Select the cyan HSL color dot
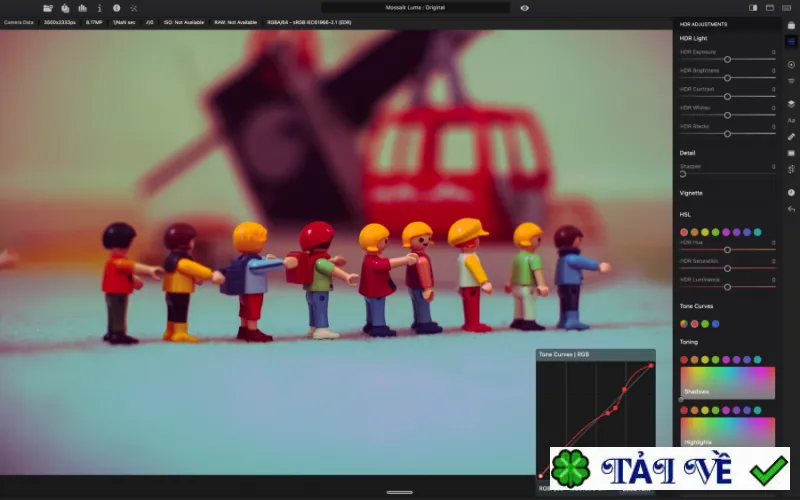The width and height of the screenshot is (800, 500). [x=758, y=232]
